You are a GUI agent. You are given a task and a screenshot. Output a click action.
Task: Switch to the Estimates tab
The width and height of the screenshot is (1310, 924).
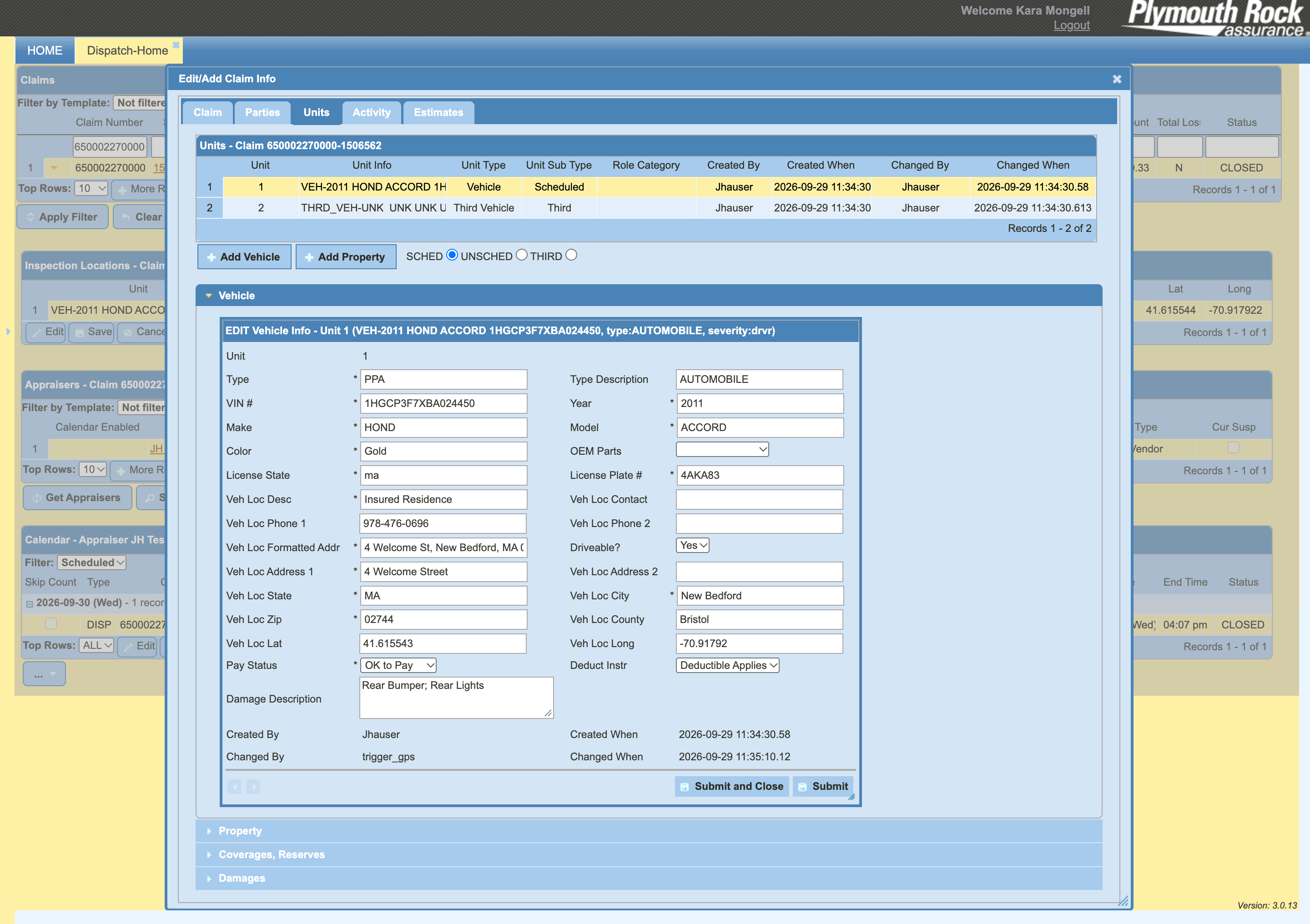click(438, 112)
